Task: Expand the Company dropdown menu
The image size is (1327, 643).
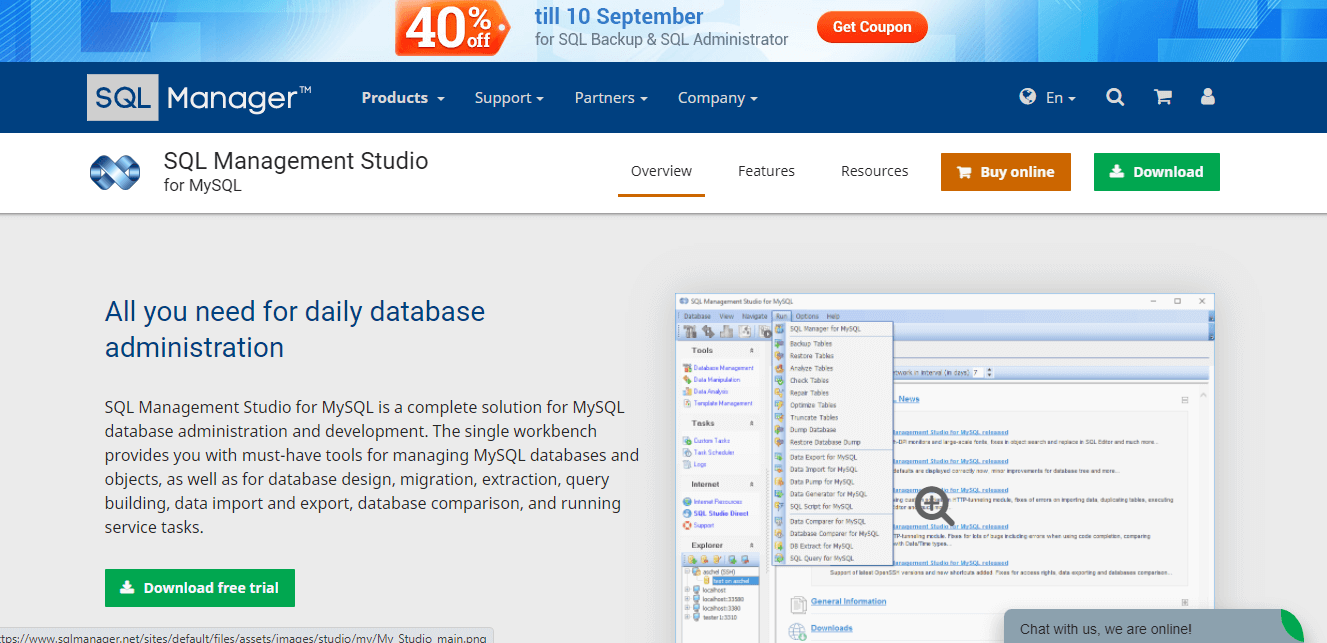Action: (717, 98)
